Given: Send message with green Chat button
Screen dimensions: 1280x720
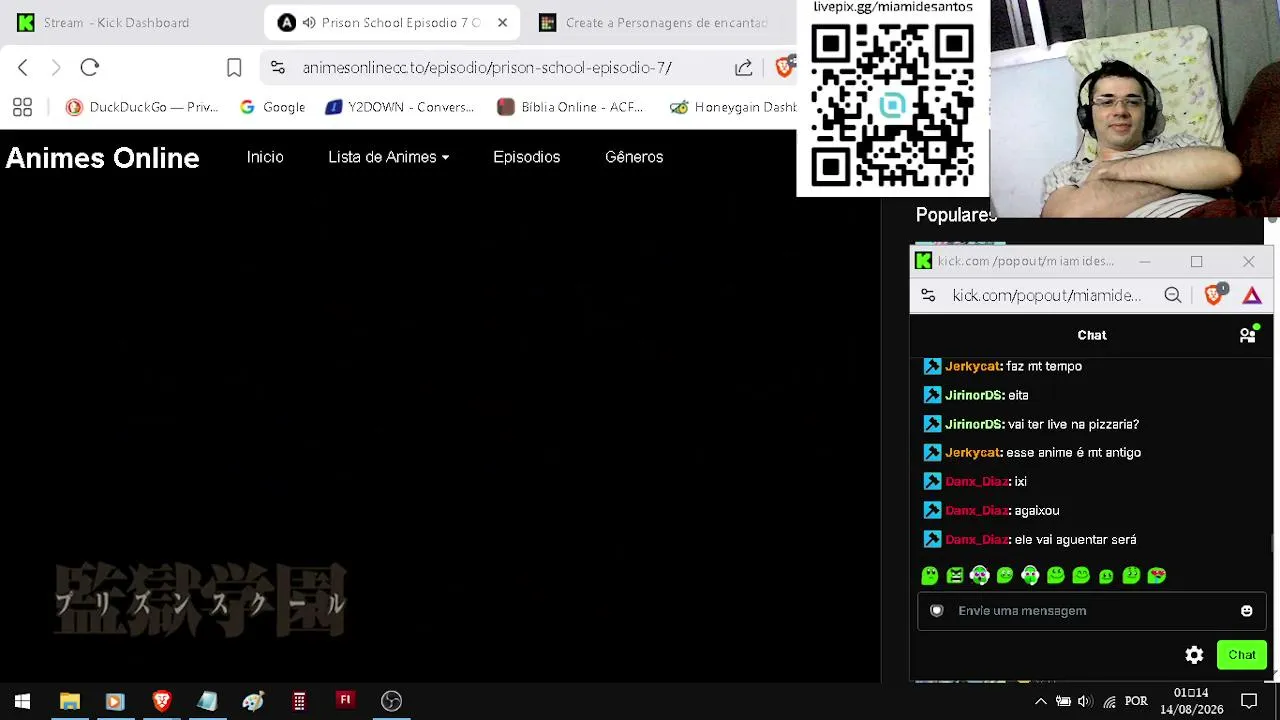Looking at the screenshot, I should (x=1242, y=655).
